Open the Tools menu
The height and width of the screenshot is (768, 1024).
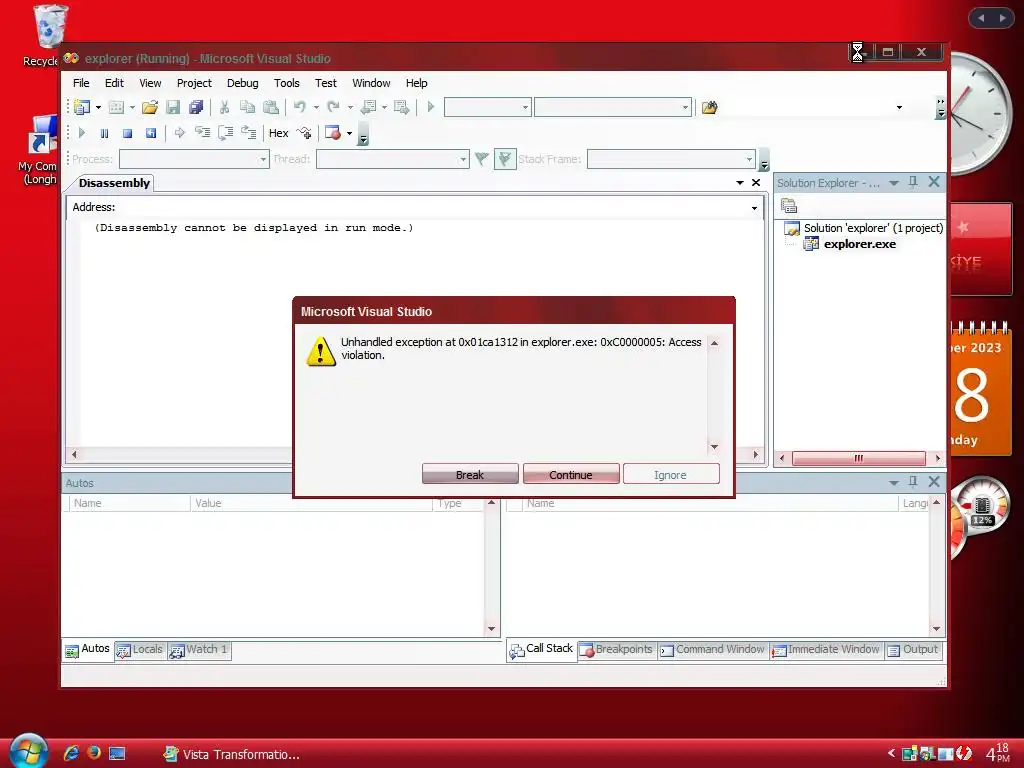click(x=287, y=83)
